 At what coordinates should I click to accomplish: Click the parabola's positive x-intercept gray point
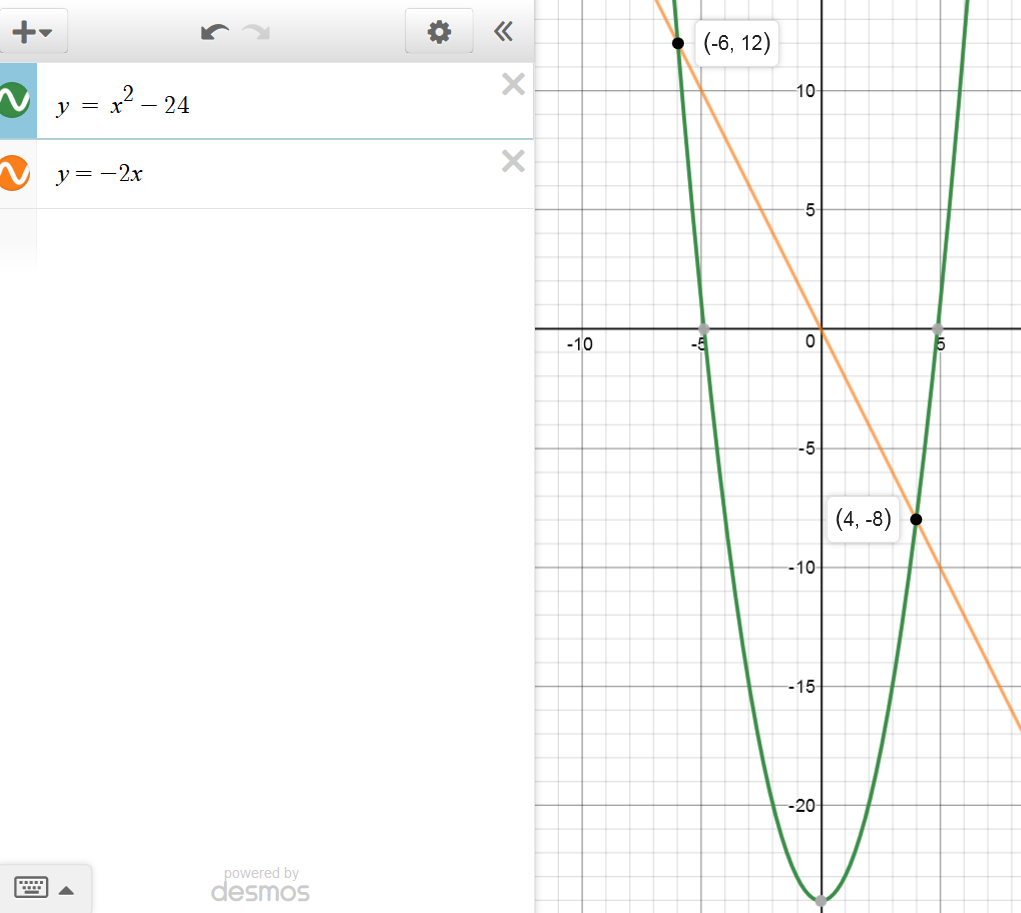[x=938, y=328]
